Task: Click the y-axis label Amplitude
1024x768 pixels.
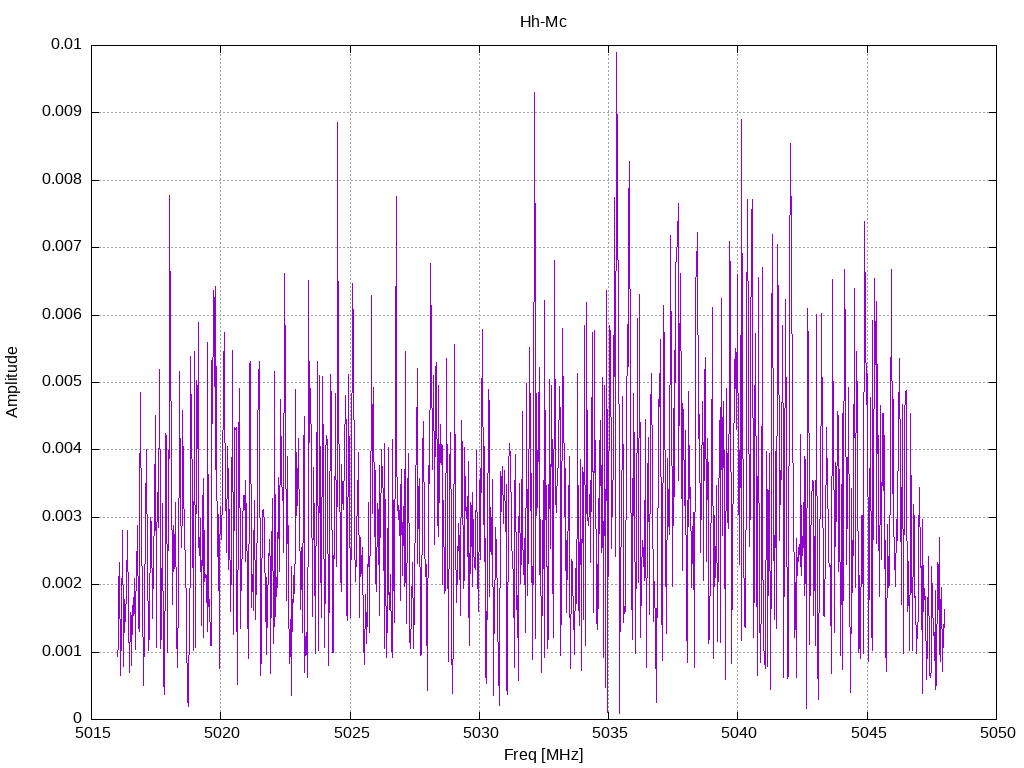Action: pos(12,382)
